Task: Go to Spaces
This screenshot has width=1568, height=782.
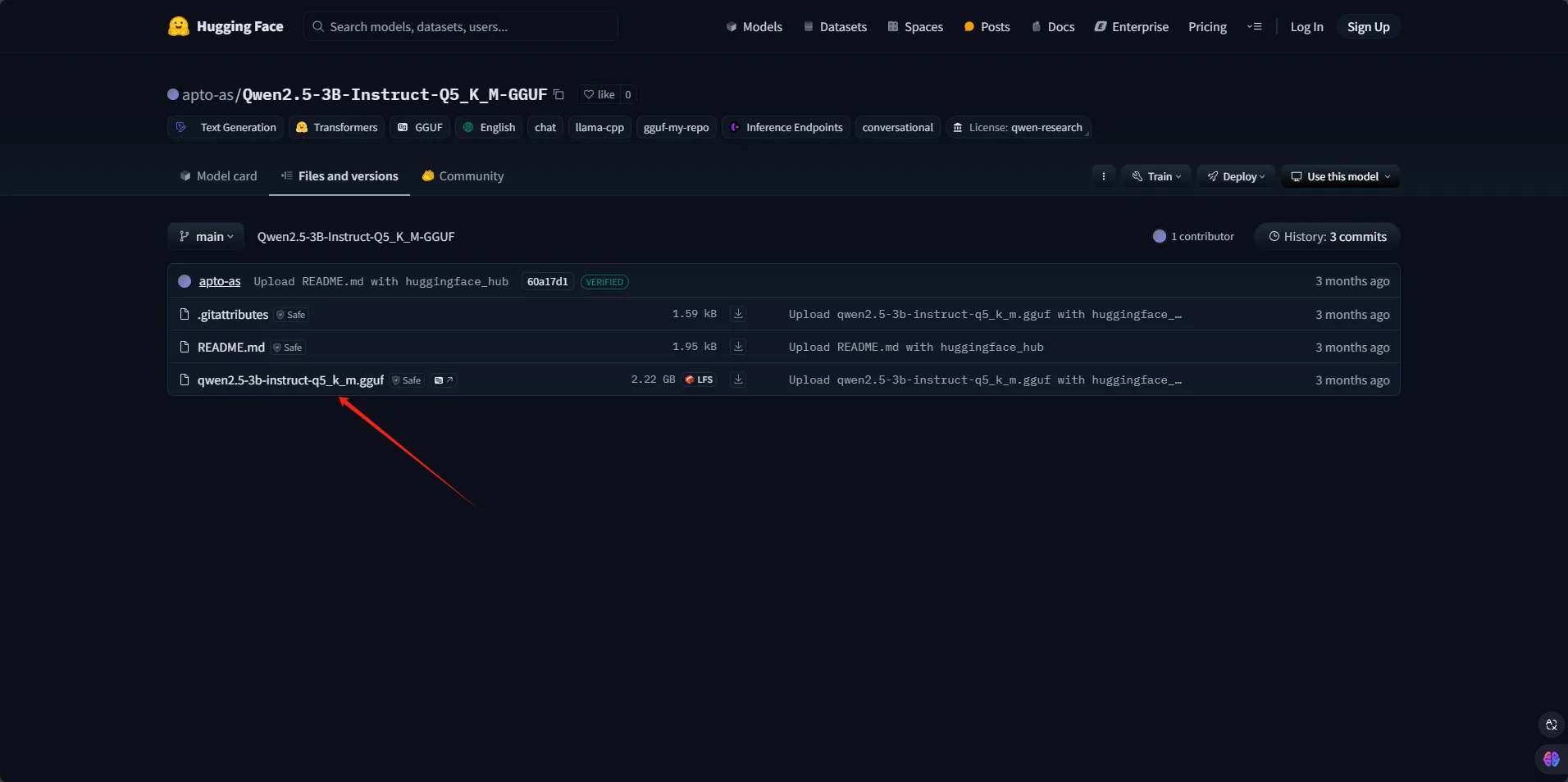Action: pyautogui.click(x=915, y=27)
